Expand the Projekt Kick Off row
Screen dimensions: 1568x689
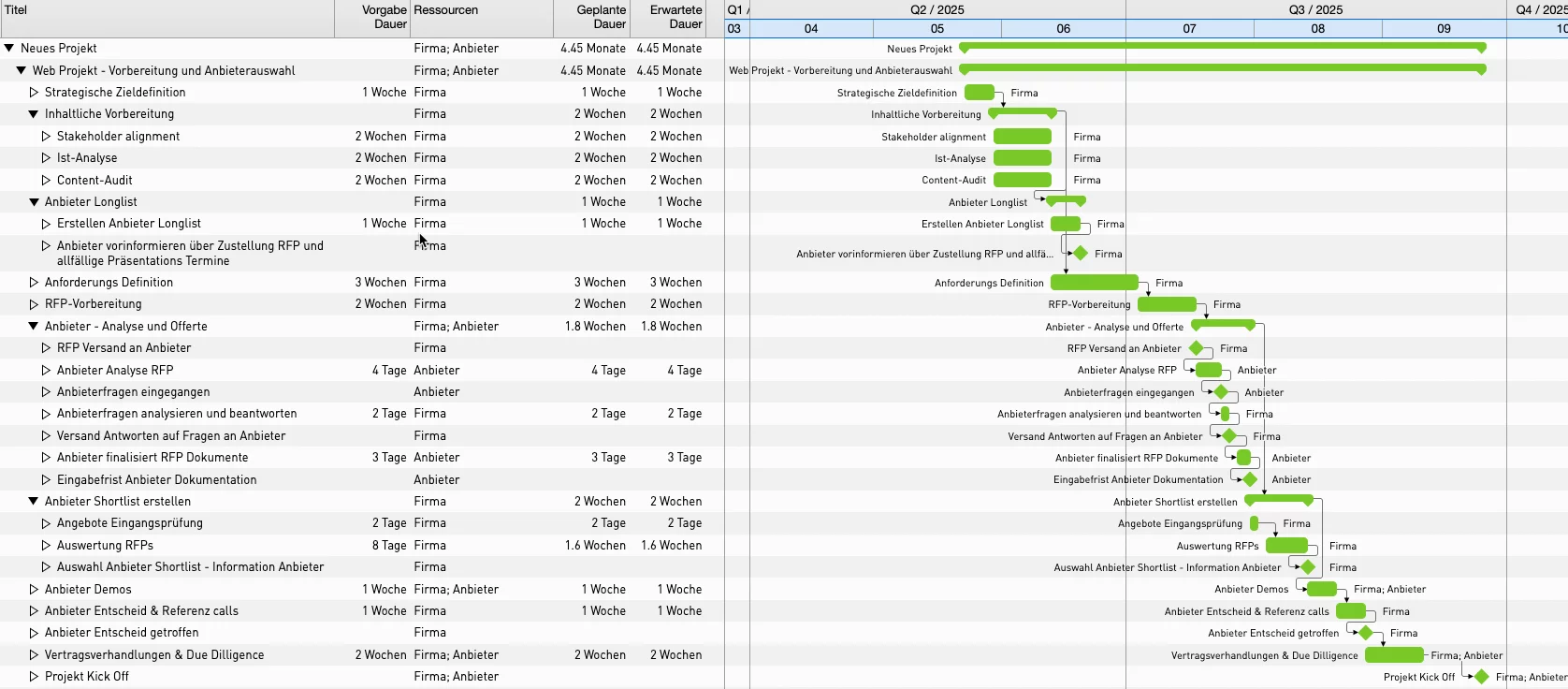coord(34,677)
